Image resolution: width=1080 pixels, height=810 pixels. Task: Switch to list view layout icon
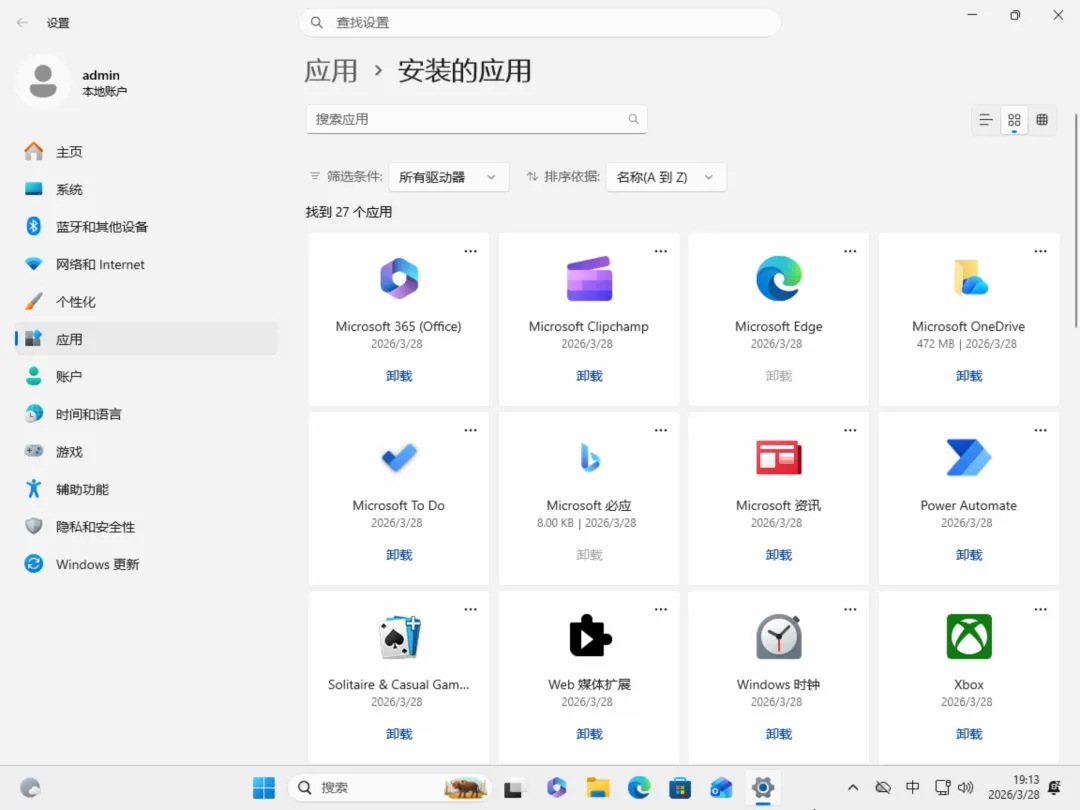tap(986, 120)
